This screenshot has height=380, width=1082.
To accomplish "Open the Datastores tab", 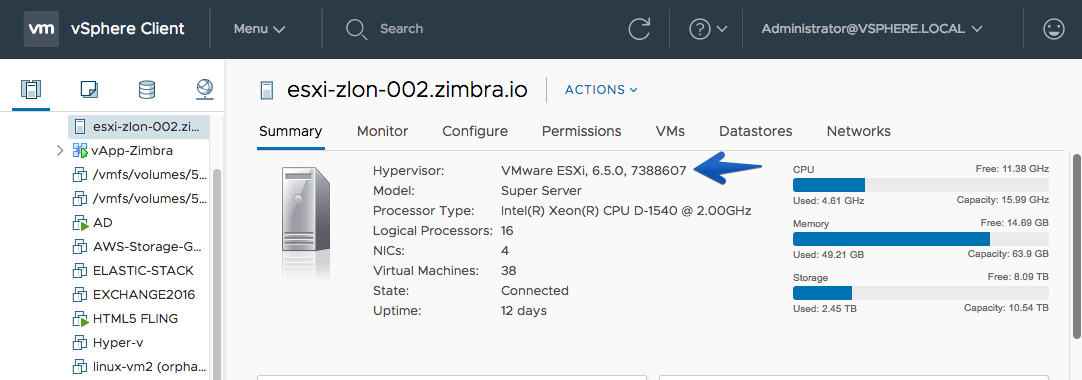I will point(756,131).
